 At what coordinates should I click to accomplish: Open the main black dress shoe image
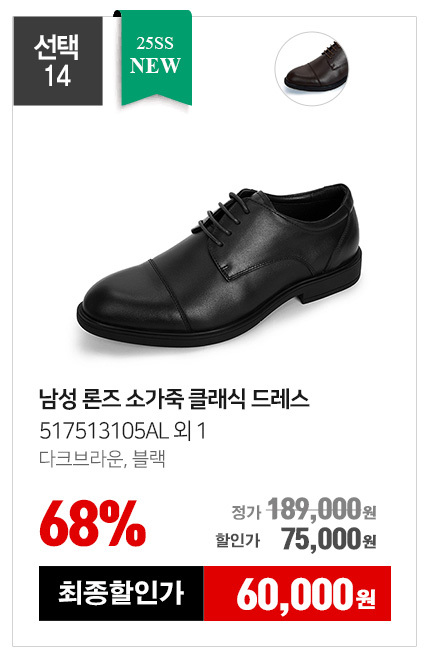click(220, 264)
